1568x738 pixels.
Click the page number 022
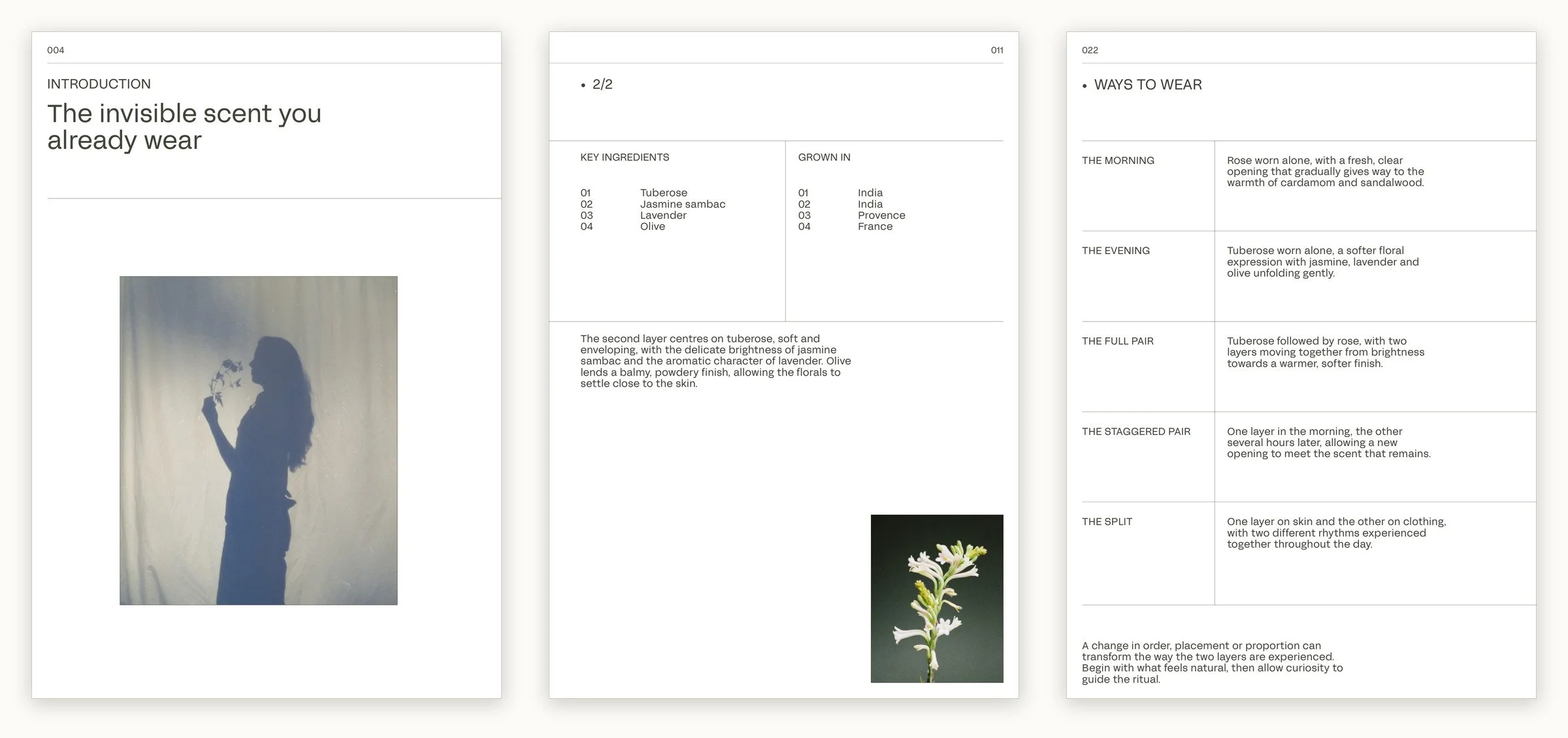tap(1090, 50)
